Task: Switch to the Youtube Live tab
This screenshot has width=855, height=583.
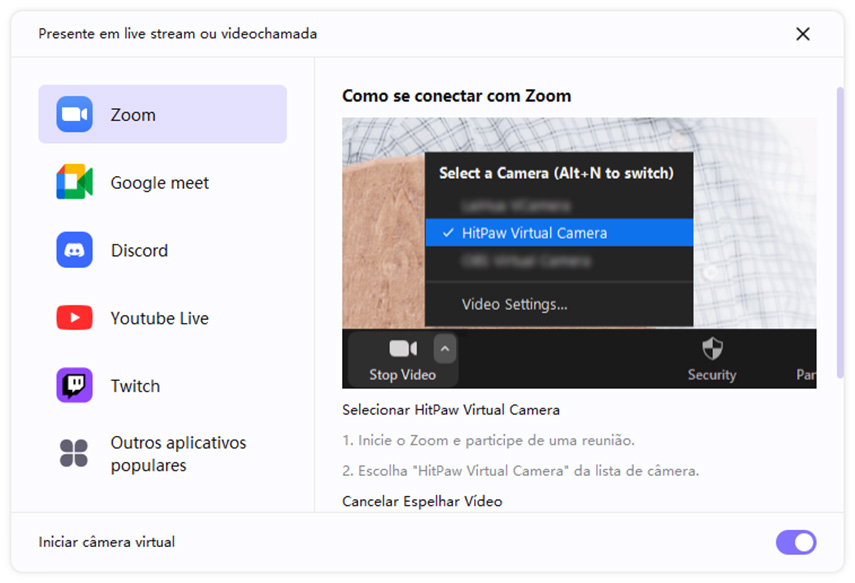Action: tap(159, 319)
